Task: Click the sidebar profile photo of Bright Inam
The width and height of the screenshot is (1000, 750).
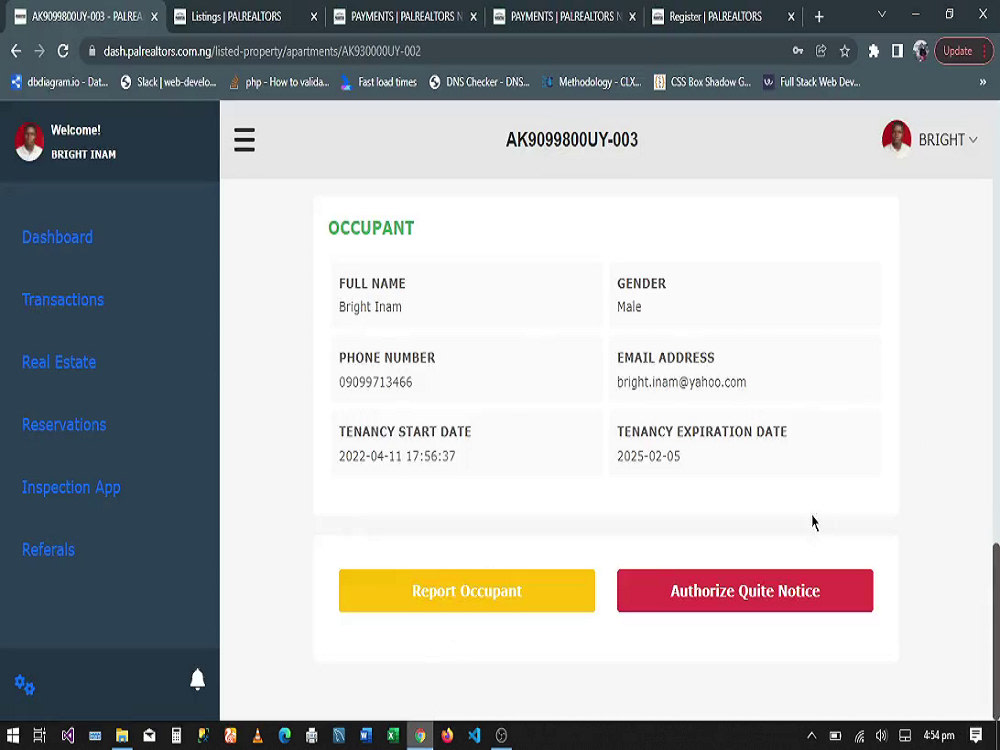Action: [x=29, y=142]
